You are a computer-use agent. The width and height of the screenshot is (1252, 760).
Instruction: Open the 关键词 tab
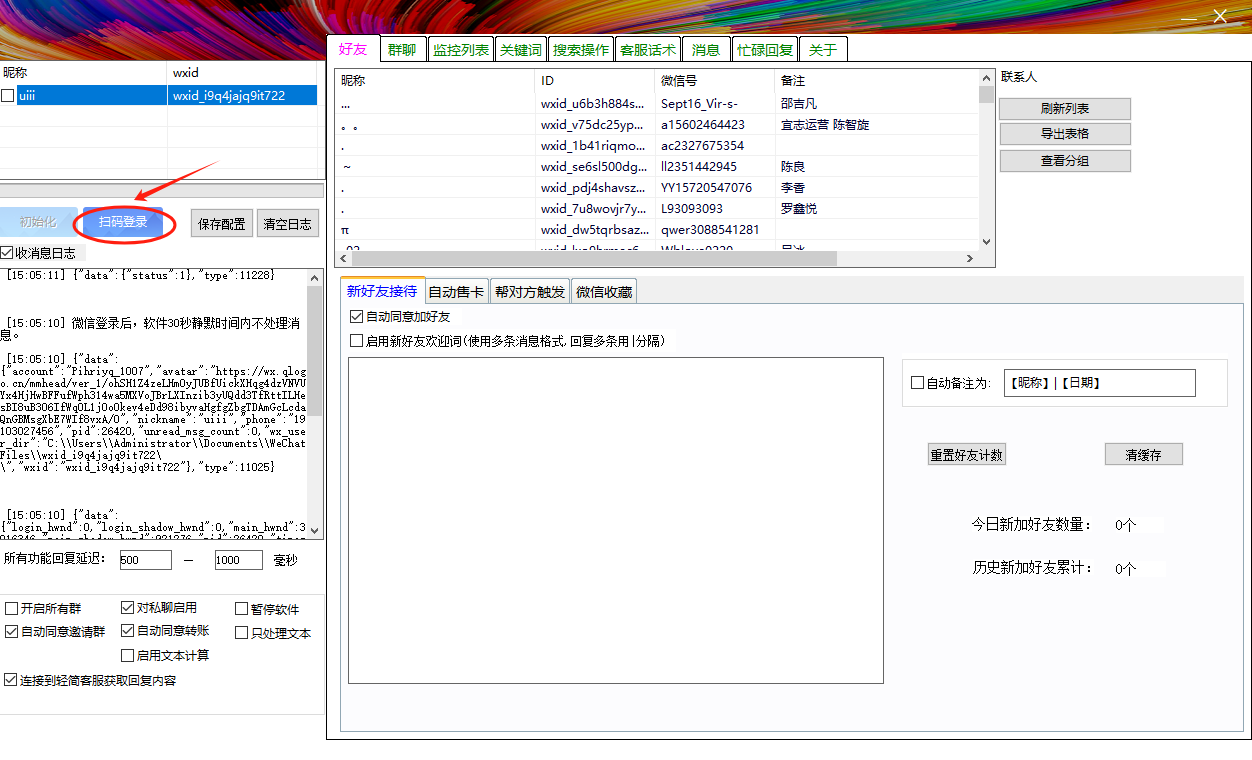click(x=520, y=49)
